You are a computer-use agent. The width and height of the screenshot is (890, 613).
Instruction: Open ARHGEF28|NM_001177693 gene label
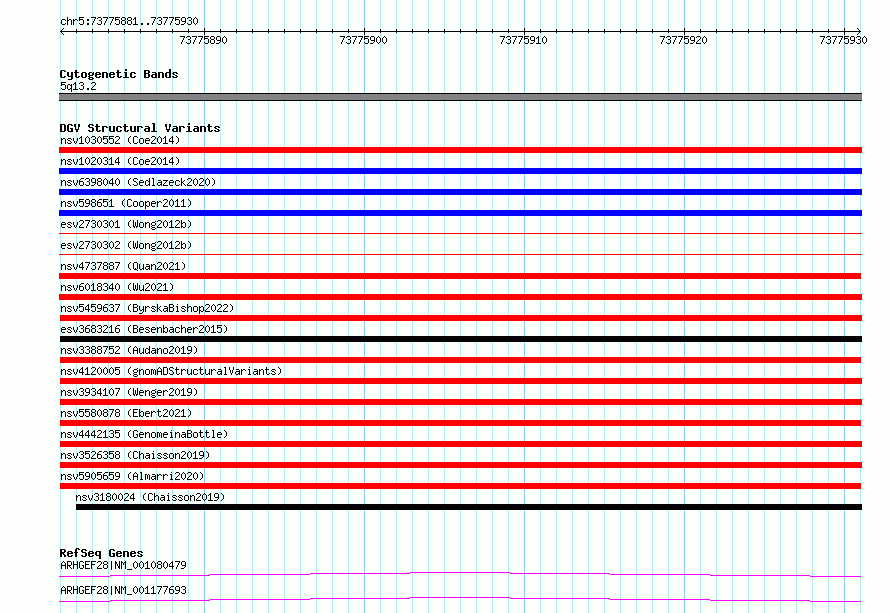point(123,590)
